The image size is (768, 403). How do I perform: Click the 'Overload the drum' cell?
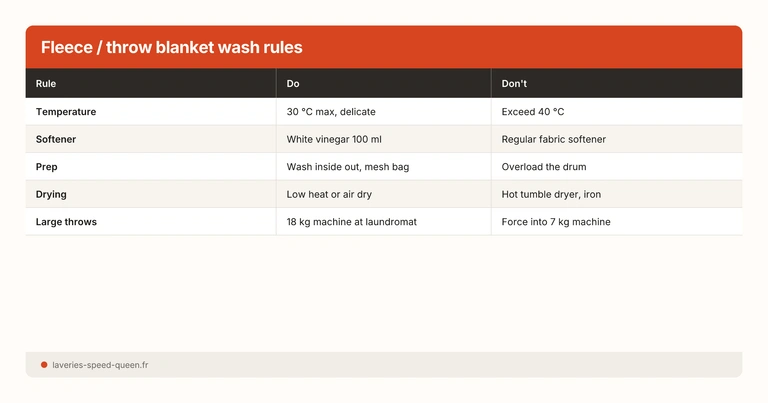[543, 167]
